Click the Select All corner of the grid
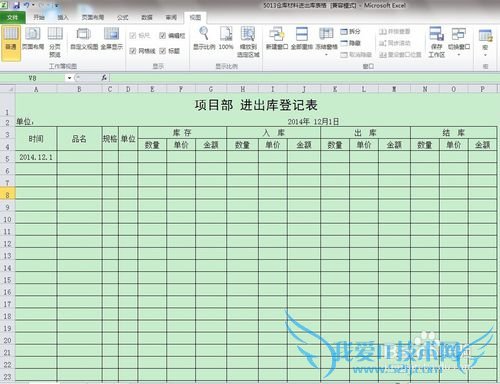 [x=7, y=89]
